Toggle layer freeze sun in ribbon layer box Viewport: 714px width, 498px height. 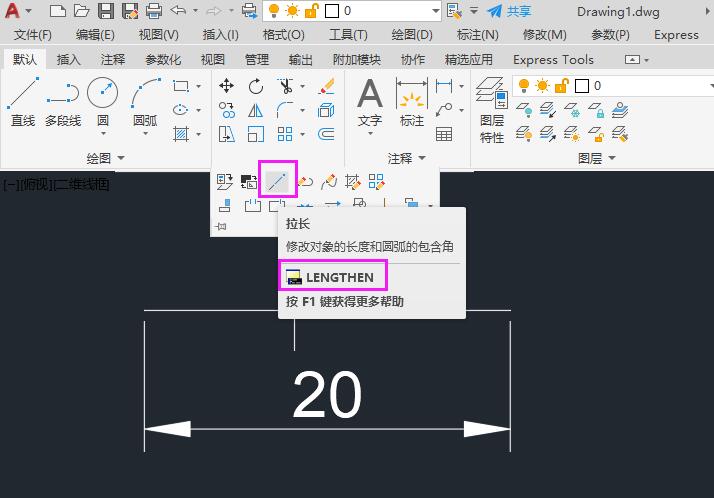(542, 86)
